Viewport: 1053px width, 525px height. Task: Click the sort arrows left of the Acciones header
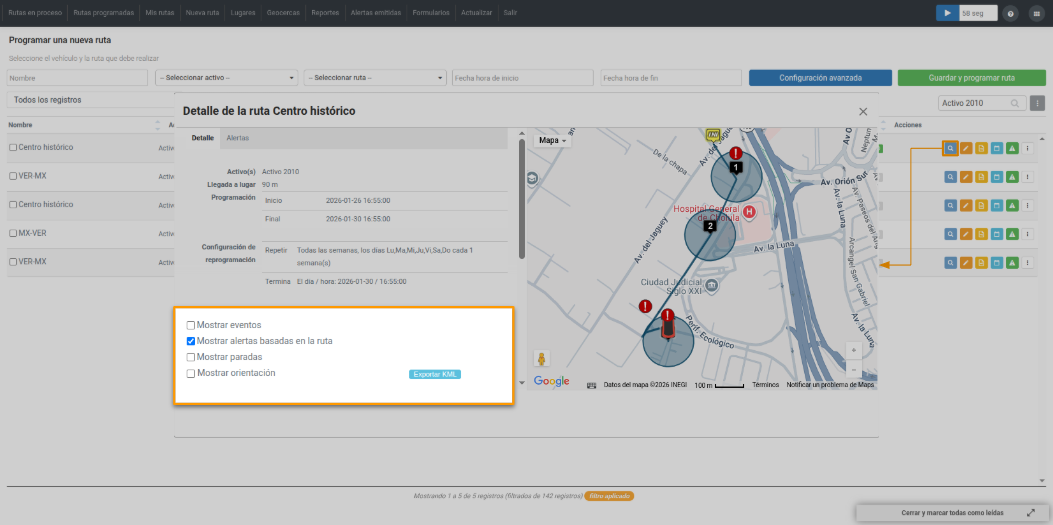click(882, 125)
